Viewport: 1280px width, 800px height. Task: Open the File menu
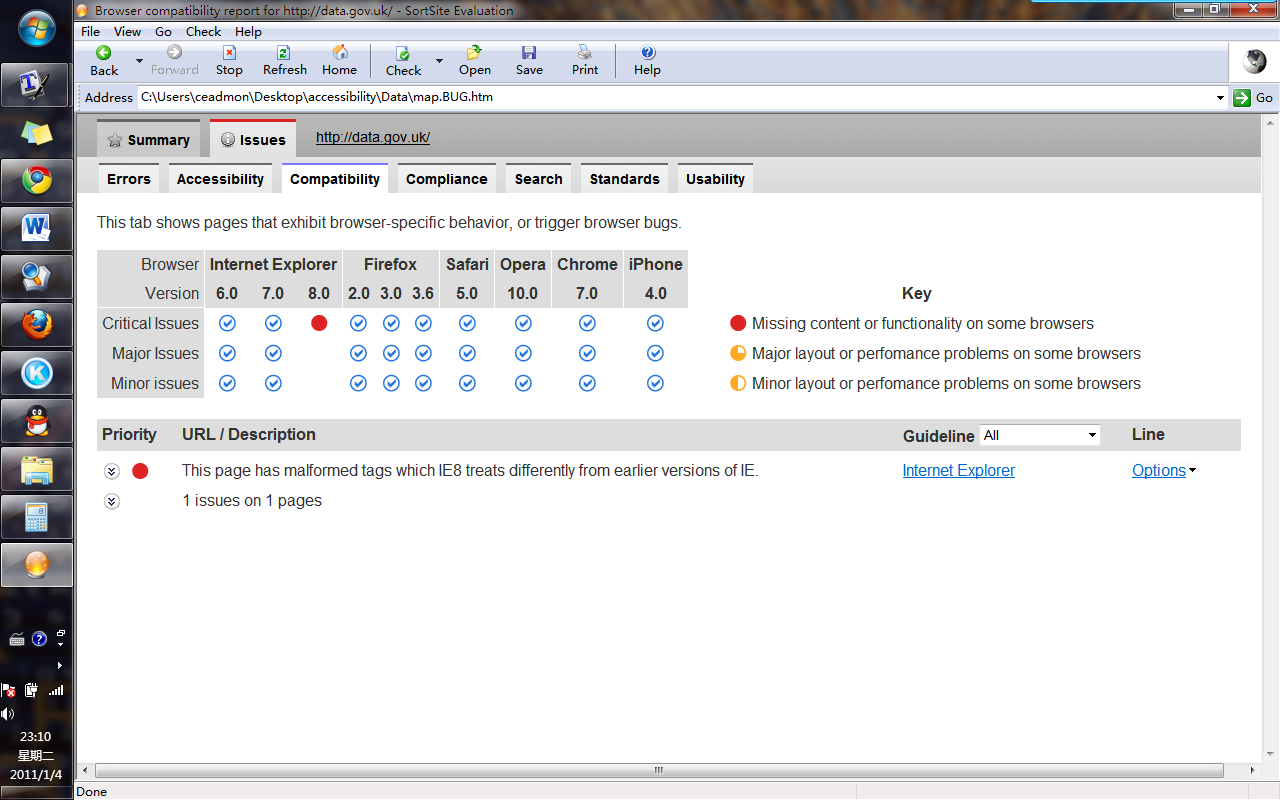[90, 32]
